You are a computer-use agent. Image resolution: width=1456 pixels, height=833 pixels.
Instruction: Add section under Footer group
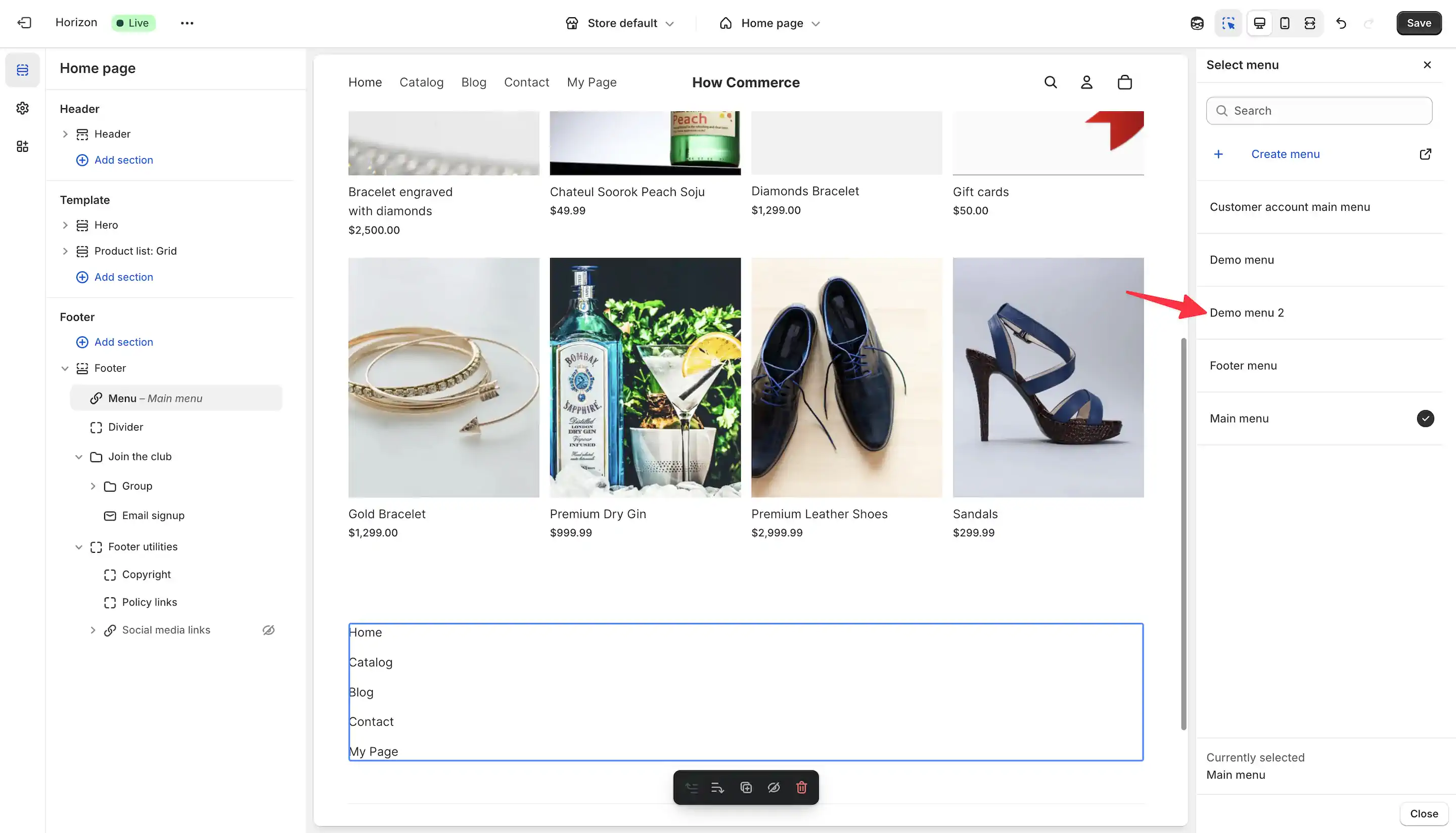[x=114, y=342]
